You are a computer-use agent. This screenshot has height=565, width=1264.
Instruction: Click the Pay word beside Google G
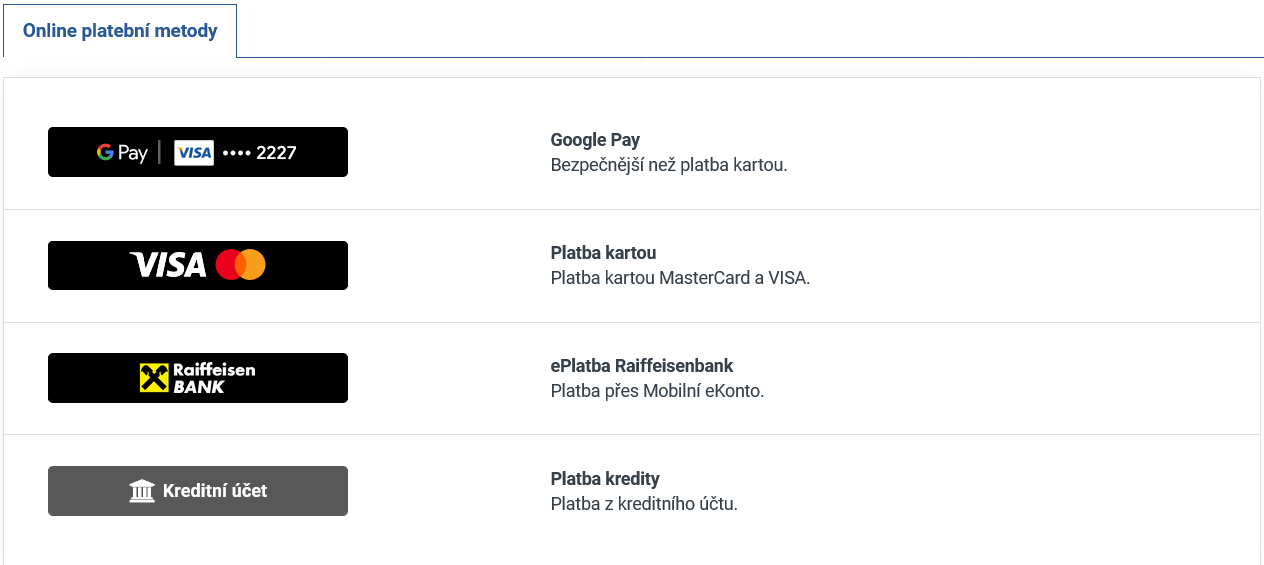133,153
